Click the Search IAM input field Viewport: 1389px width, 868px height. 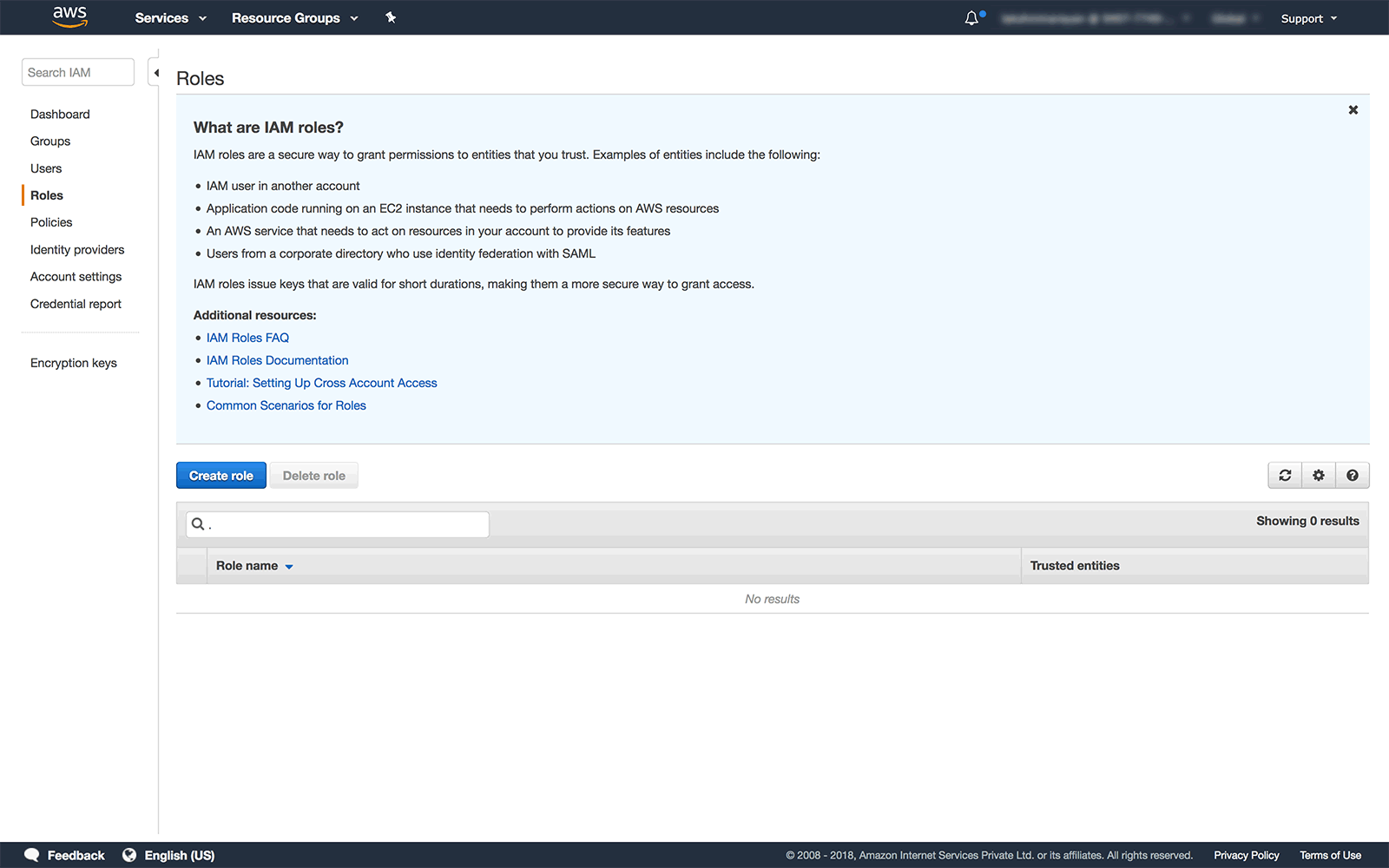coord(78,73)
